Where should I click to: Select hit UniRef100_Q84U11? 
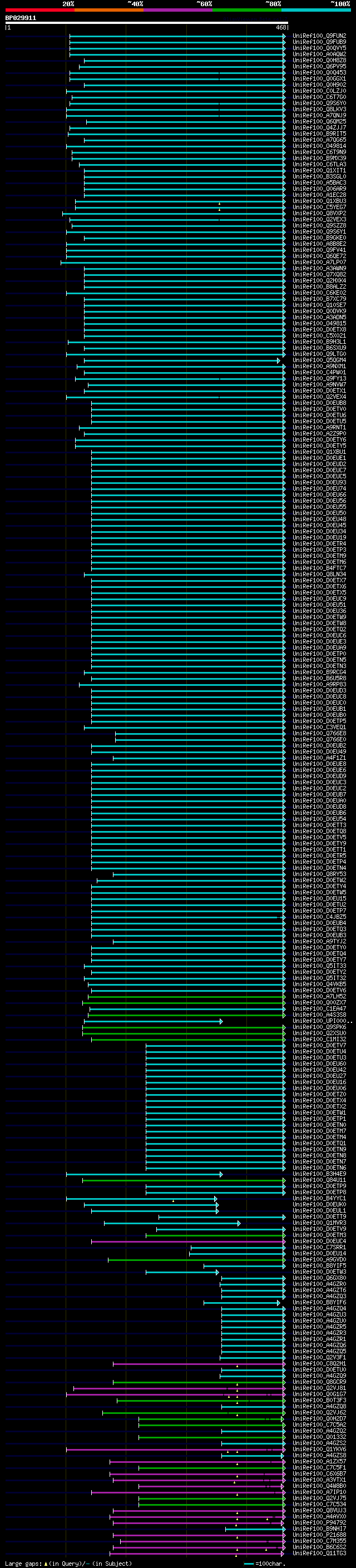[x=319, y=1180]
